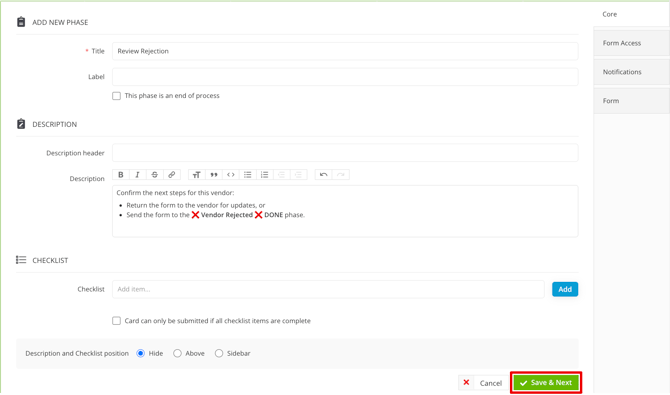This screenshot has height=395, width=670.
Task: Undo last edit in description editor
Action: pos(323,174)
